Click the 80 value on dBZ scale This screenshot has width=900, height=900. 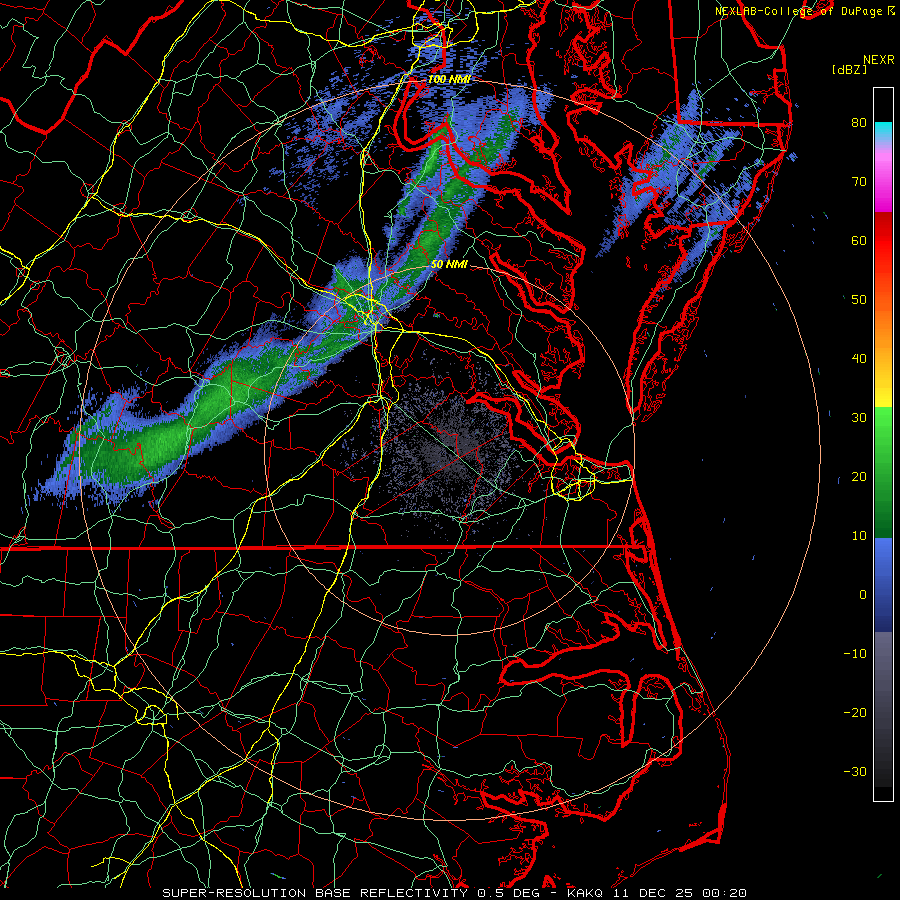coord(859,123)
